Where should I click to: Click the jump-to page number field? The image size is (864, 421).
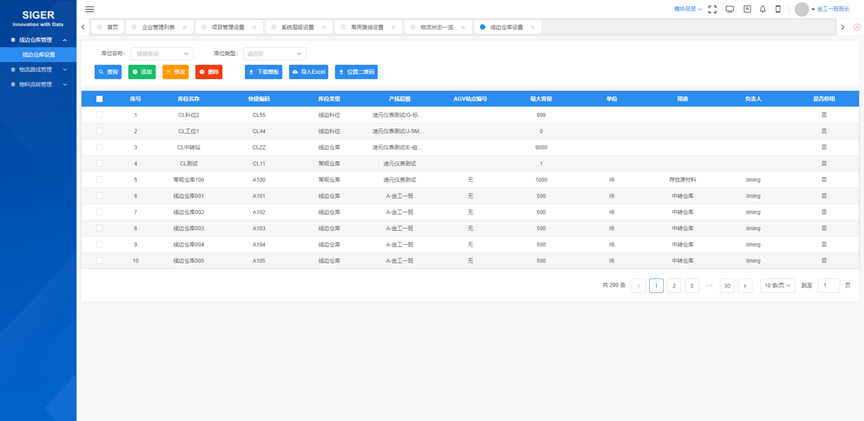tap(829, 285)
